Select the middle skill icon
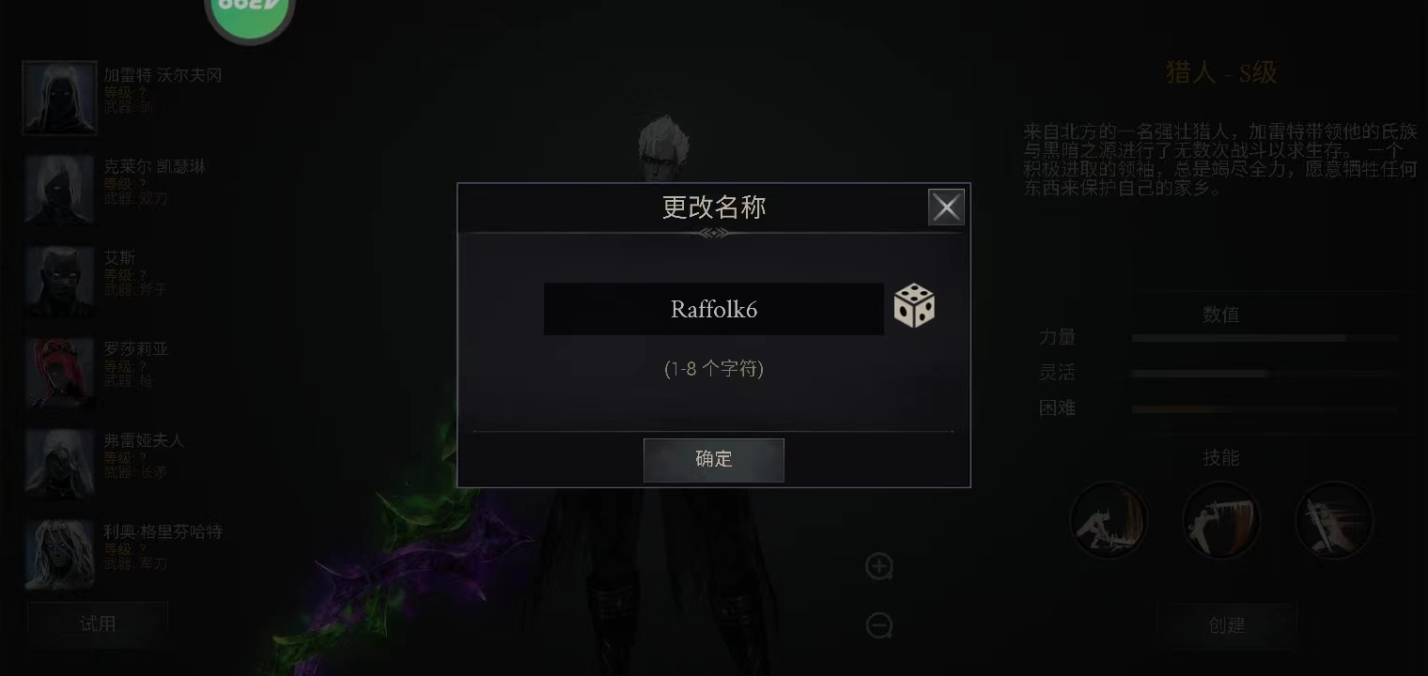This screenshot has width=1428, height=676. pos(1221,520)
